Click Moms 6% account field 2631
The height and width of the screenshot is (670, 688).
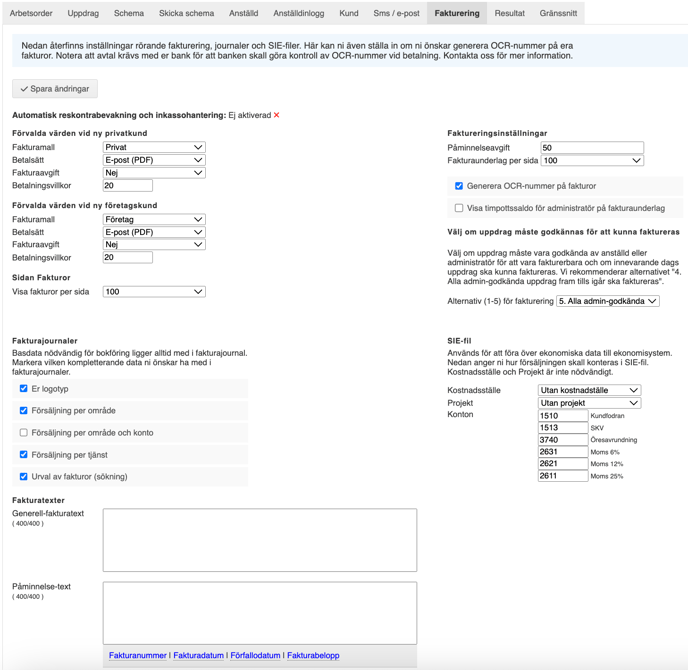coord(563,451)
